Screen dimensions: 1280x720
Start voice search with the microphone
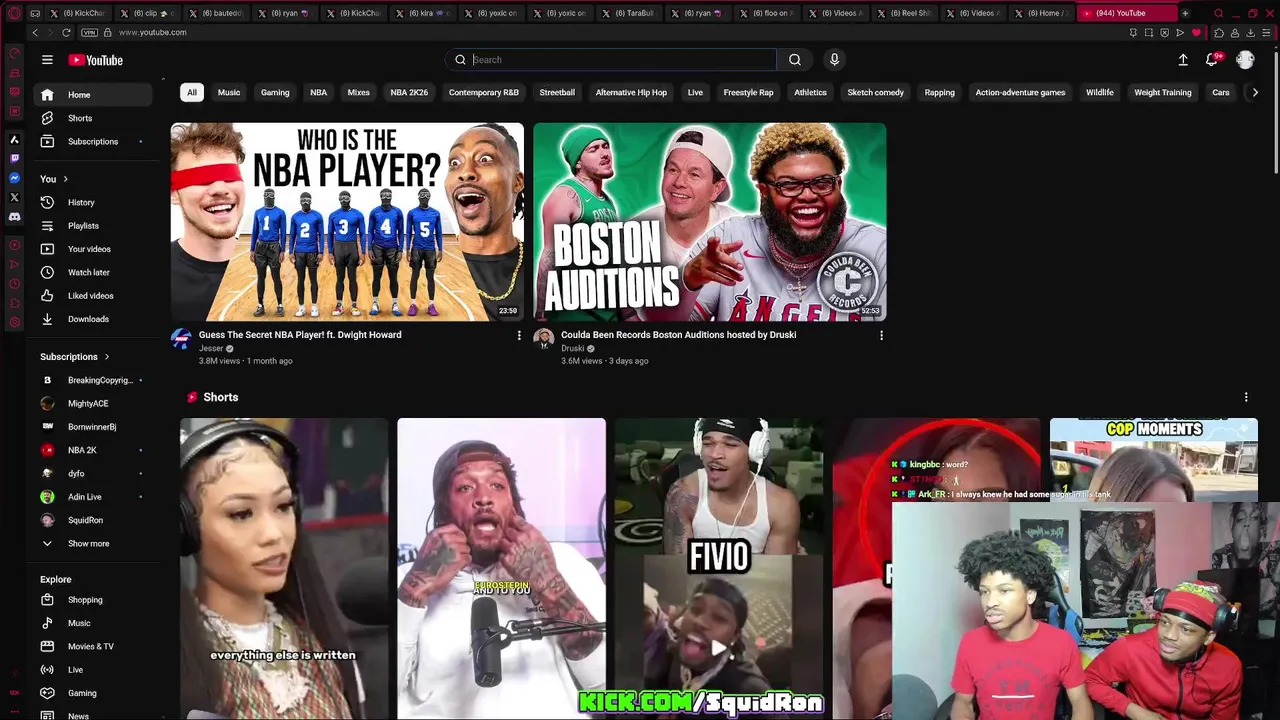coord(834,60)
